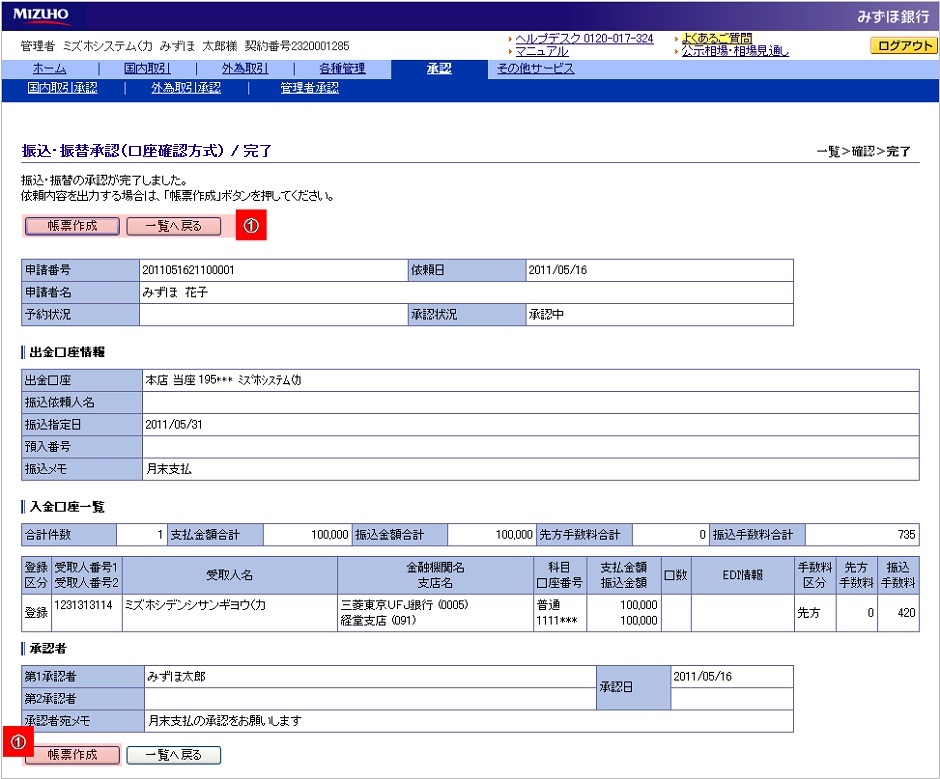This screenshot has width=940, height=779.
Task: Click bank name 三菱東京UFJ銀行 (0005)
Action: pyautogui.click(x=405, y=604)
